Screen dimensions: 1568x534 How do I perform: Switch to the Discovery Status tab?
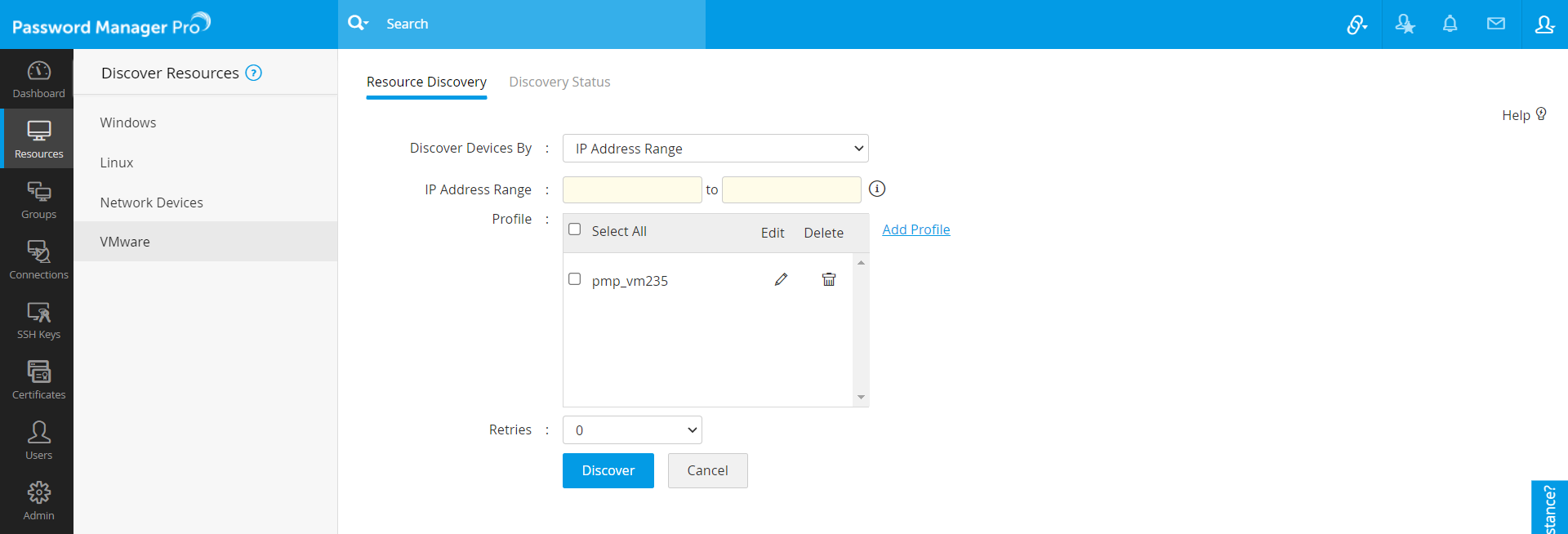[x=559, y=82]
